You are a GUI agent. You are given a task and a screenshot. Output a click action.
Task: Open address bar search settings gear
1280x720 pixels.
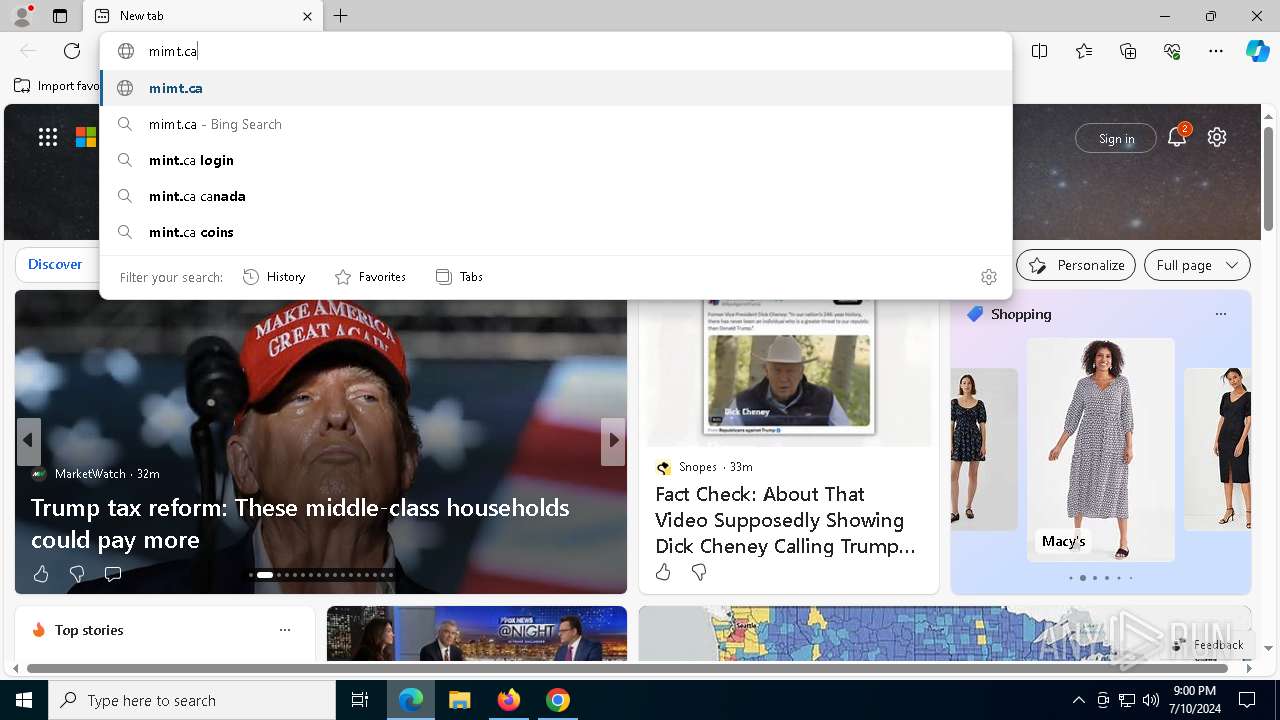[989, 277]
